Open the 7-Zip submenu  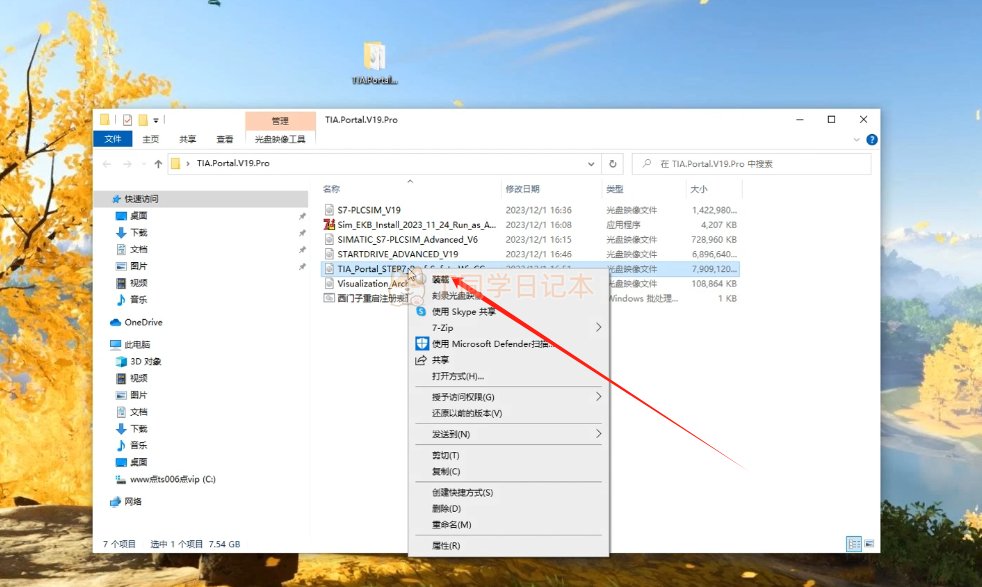coord(508,328)
